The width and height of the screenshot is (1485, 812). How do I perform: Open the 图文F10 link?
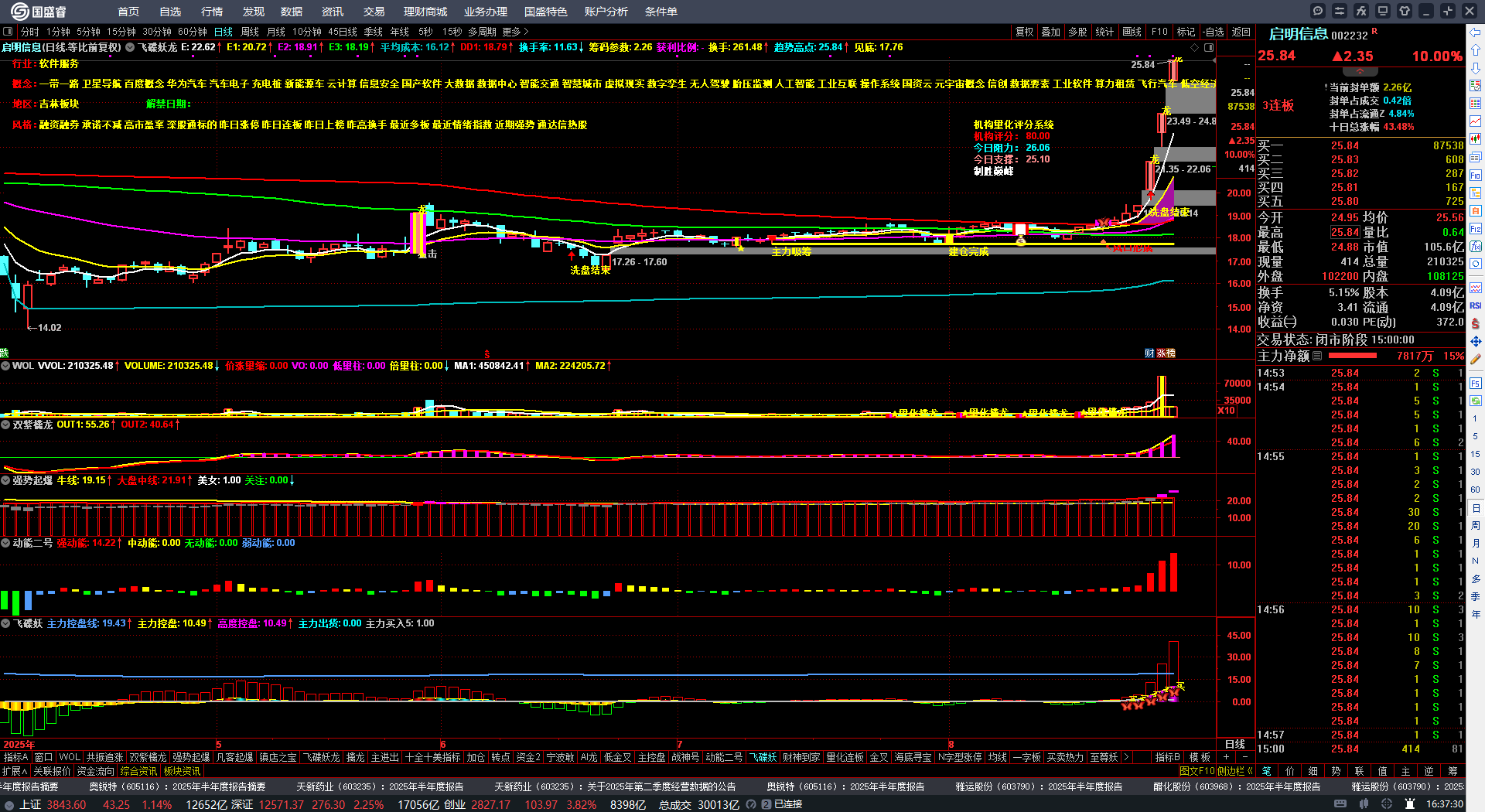coord(1197,771)
